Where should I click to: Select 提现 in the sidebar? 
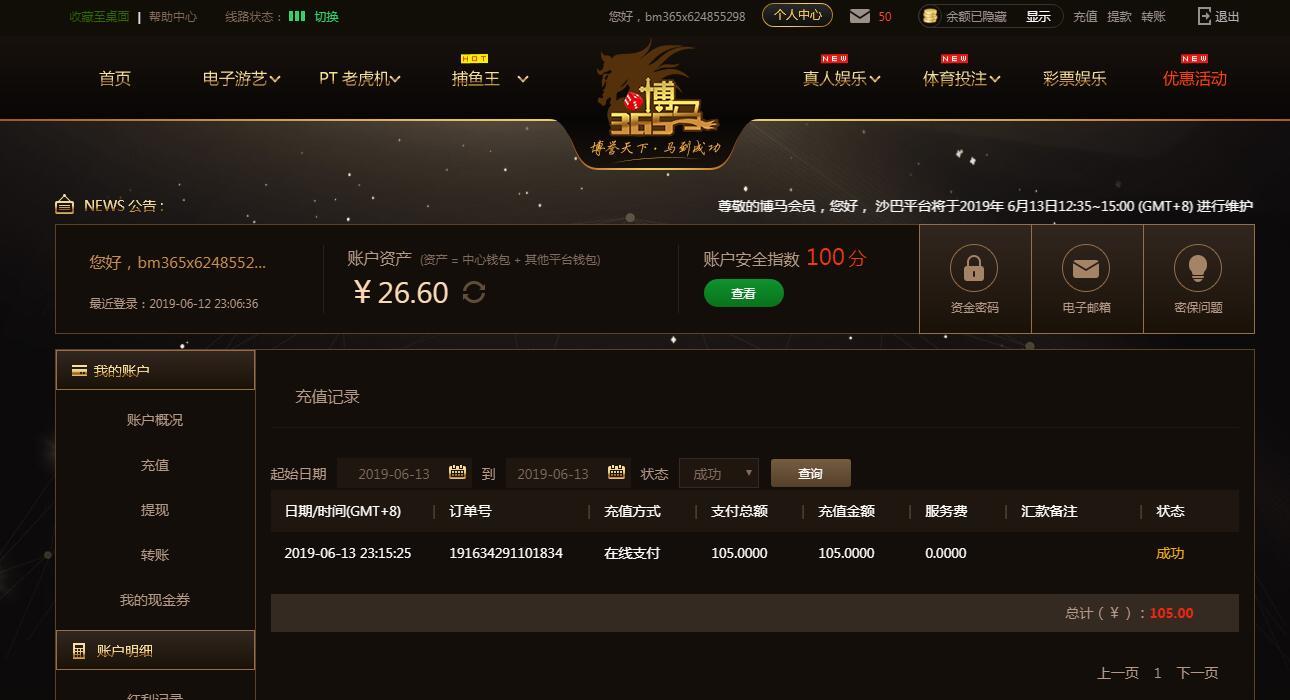tap(155, 510)
